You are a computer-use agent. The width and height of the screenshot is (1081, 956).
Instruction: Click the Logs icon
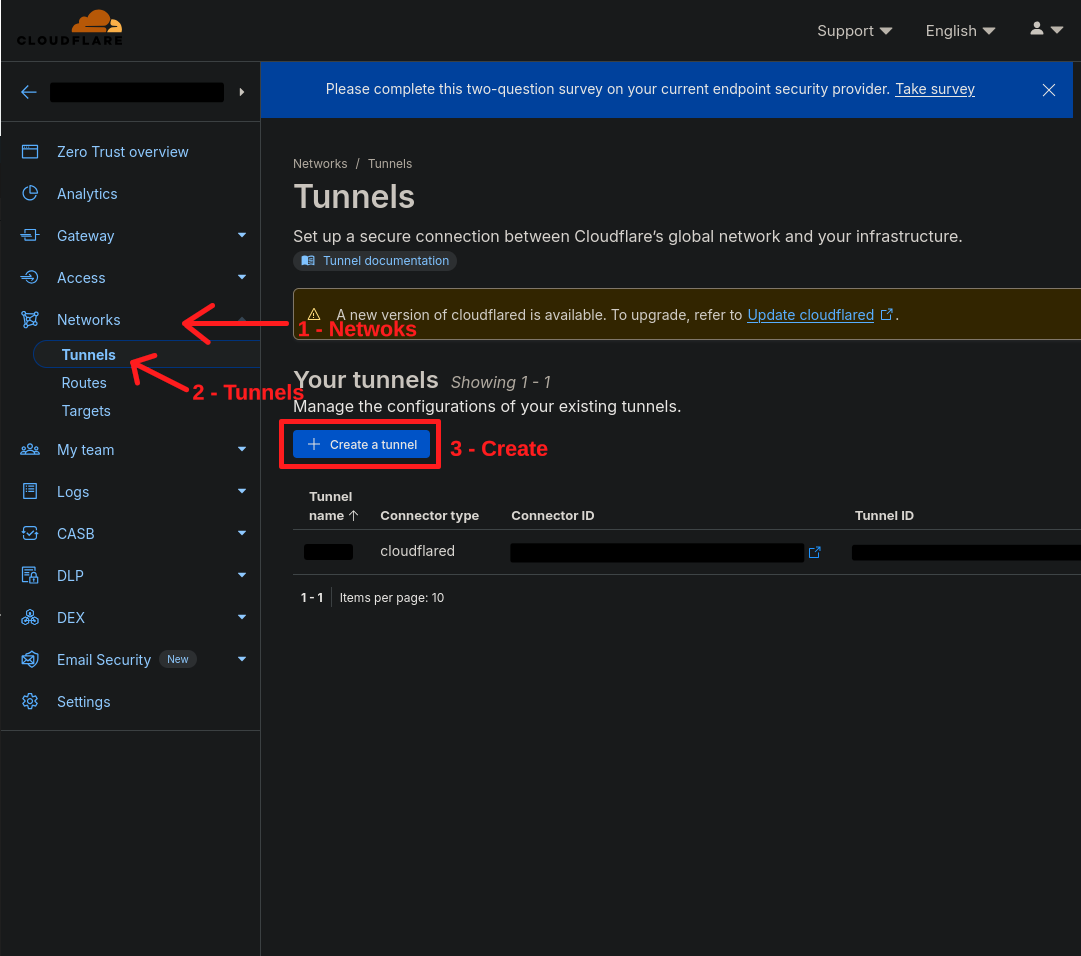point(30,491)
